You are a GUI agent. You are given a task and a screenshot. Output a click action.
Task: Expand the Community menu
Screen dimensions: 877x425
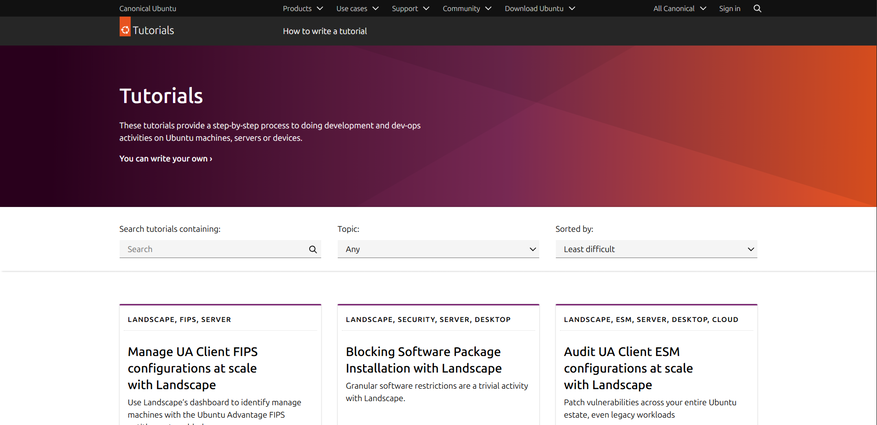click(467, 8)
